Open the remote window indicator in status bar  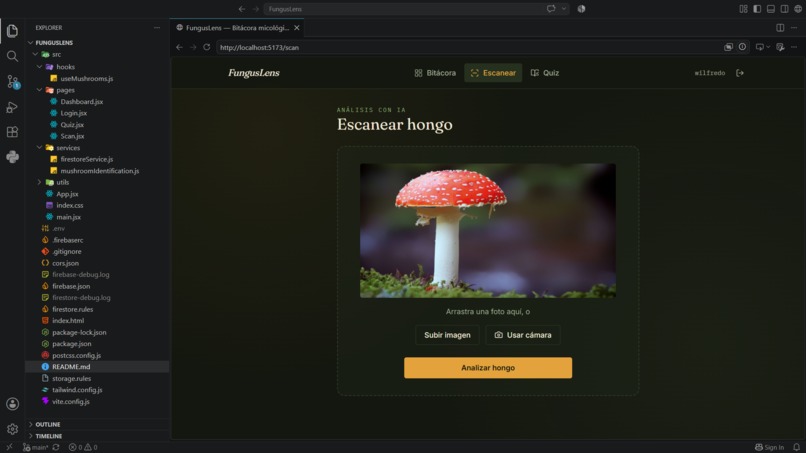(x=9, y=447)
